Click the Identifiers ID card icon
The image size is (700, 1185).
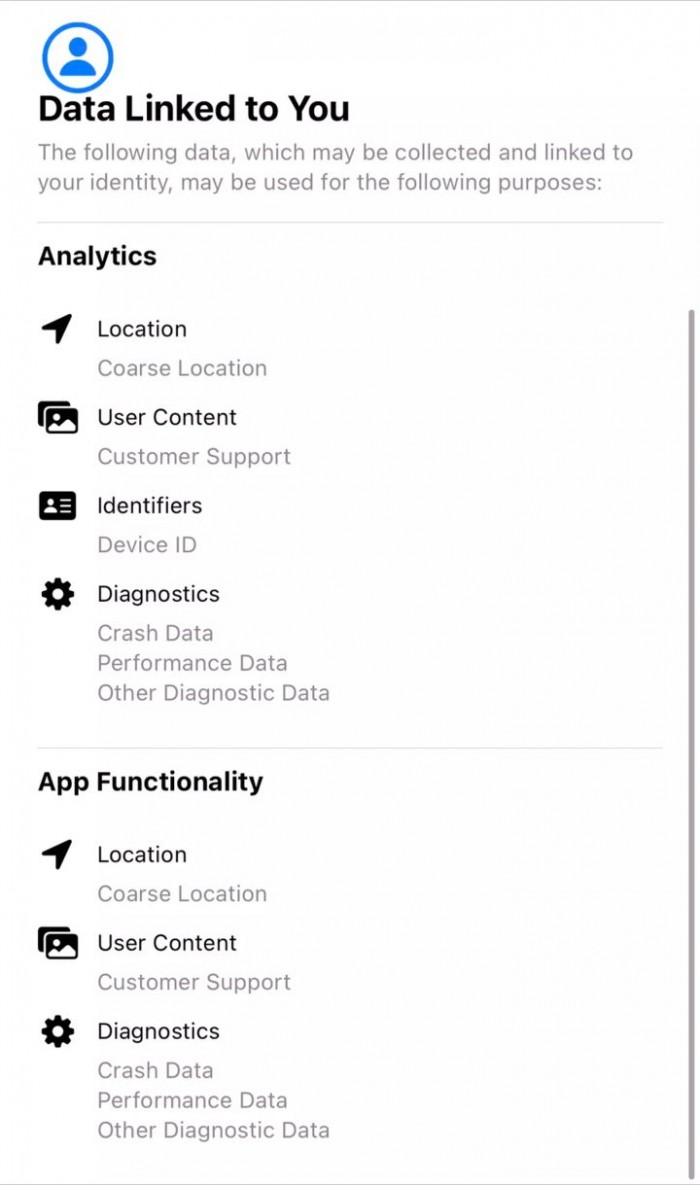57,506
